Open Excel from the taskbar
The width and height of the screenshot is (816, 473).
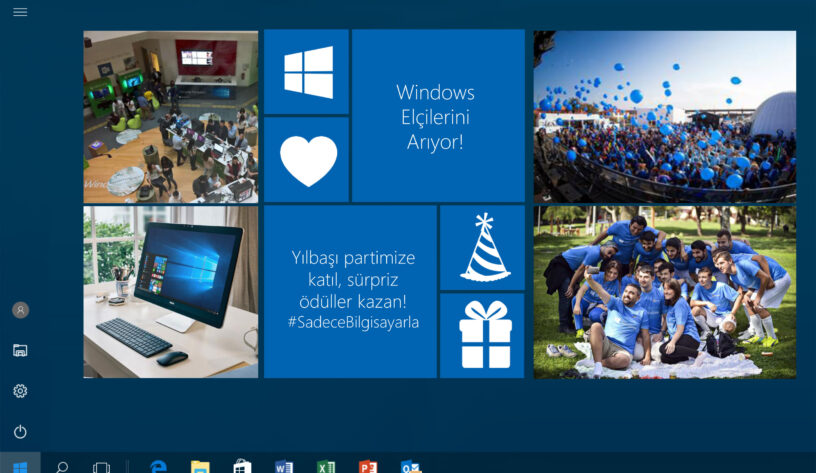[x=326, y=466]
